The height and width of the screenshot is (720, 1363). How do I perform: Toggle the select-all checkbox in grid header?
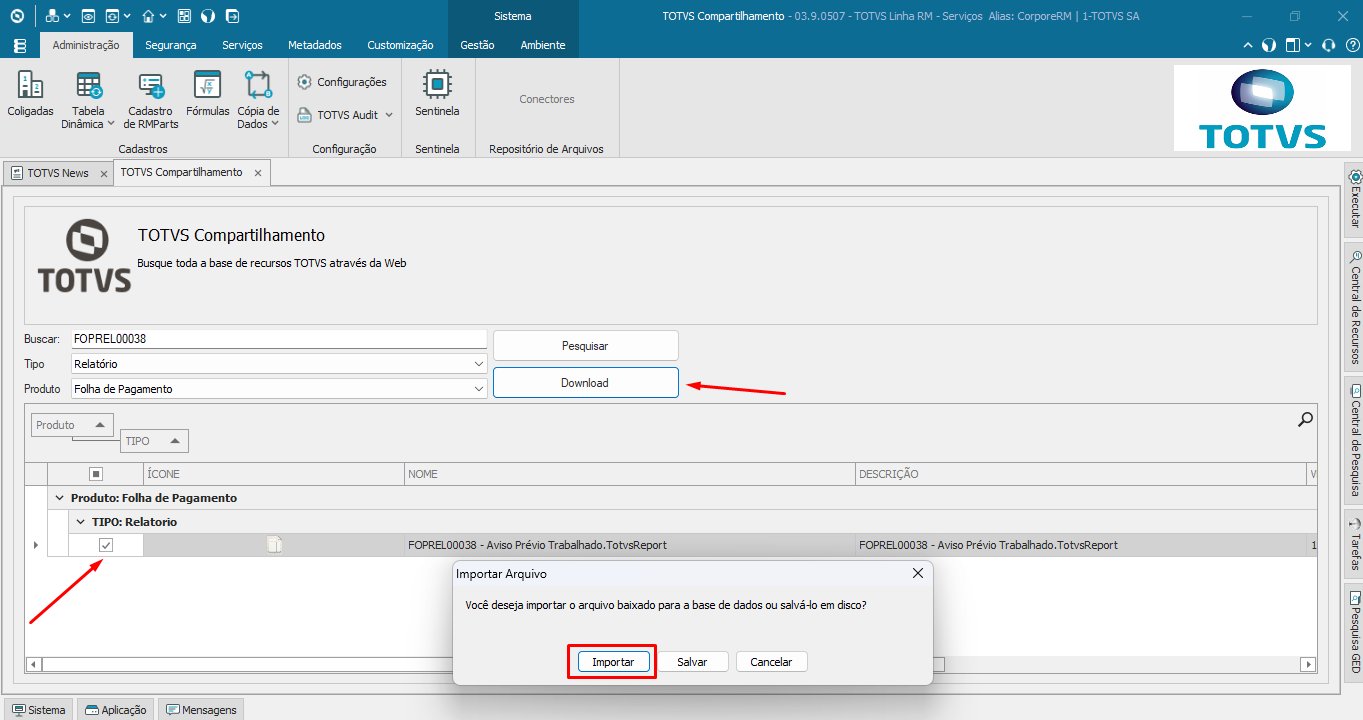[96, 474]
